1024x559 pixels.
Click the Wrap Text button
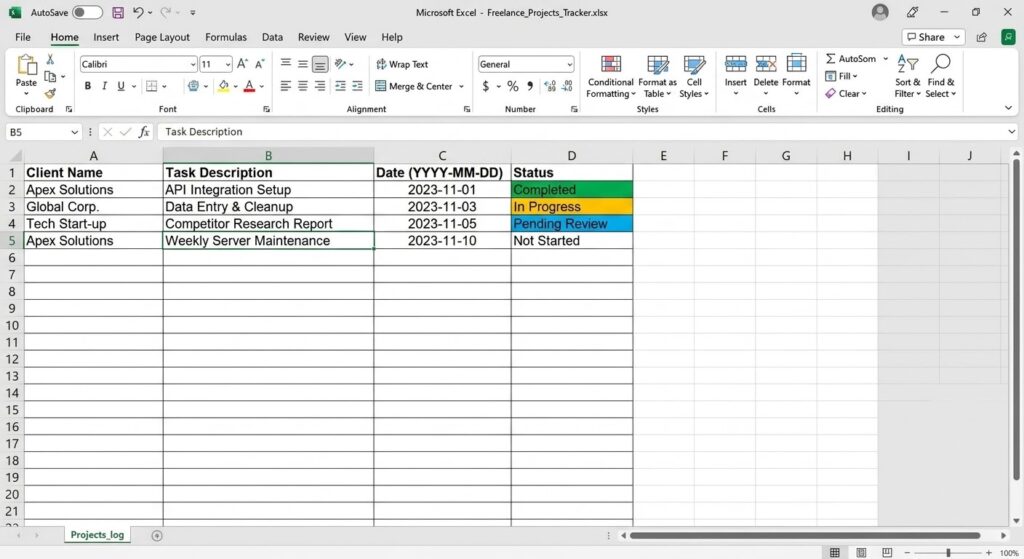pos(402,64)
